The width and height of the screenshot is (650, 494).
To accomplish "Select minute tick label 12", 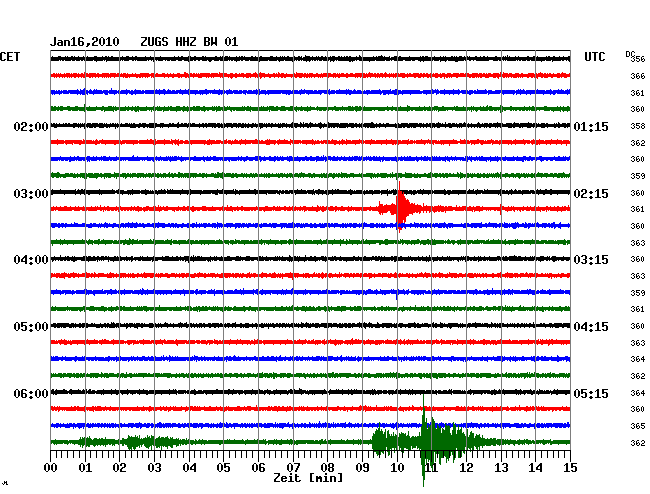I will [466, 467].
